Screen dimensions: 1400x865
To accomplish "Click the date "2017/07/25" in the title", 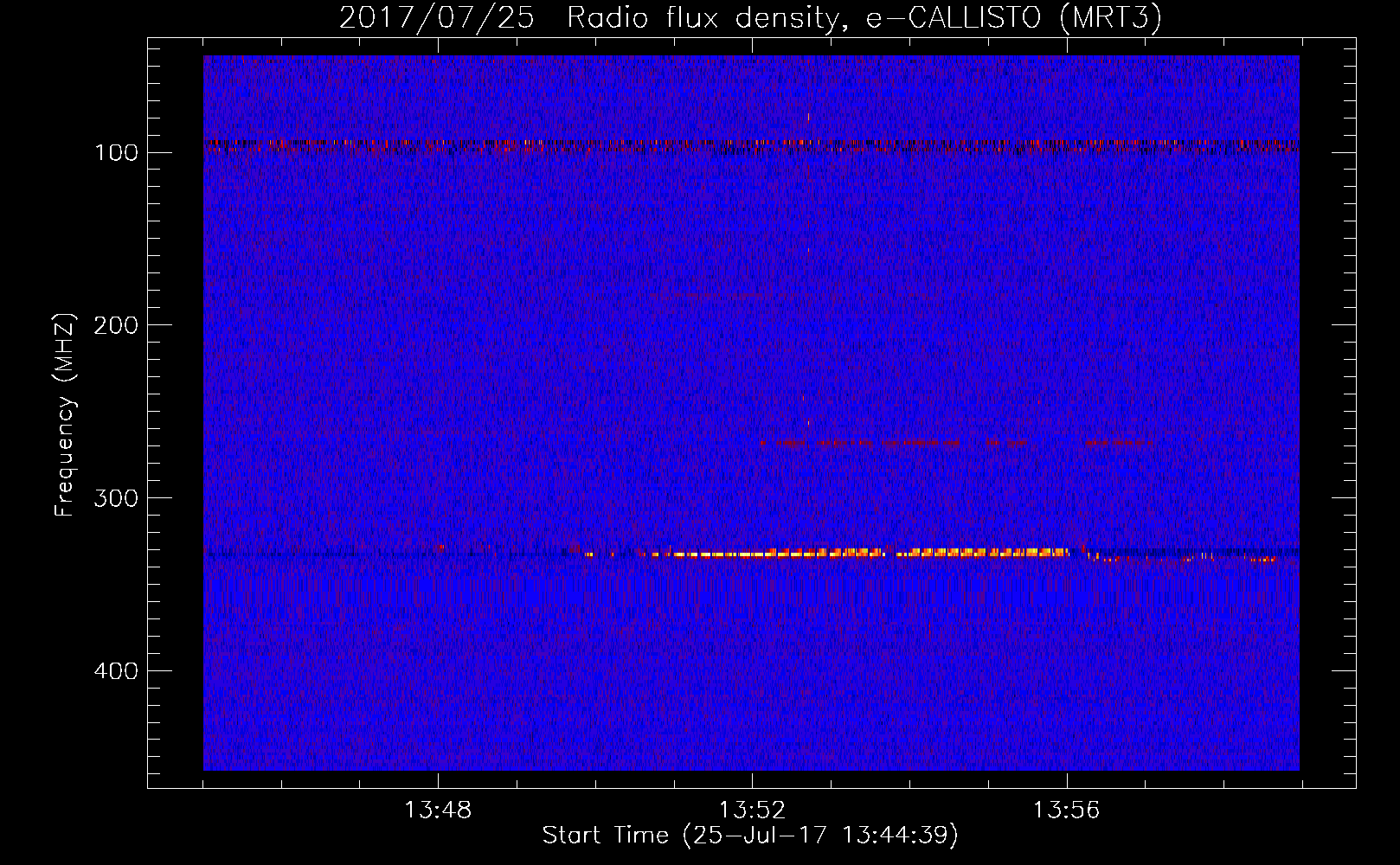I will (437, 17).
